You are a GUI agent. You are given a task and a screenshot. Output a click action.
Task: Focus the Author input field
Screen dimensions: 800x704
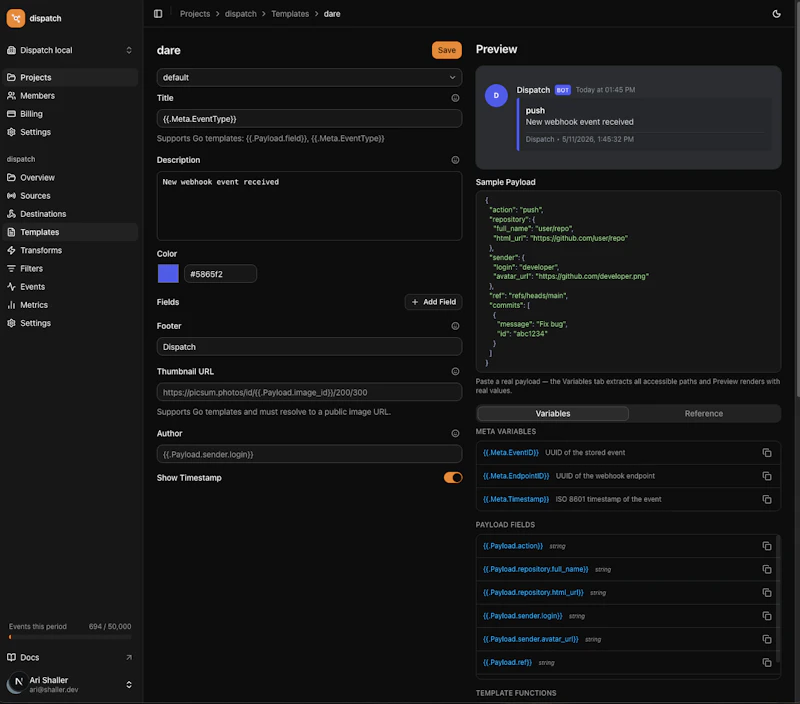[x=309, y=454]
